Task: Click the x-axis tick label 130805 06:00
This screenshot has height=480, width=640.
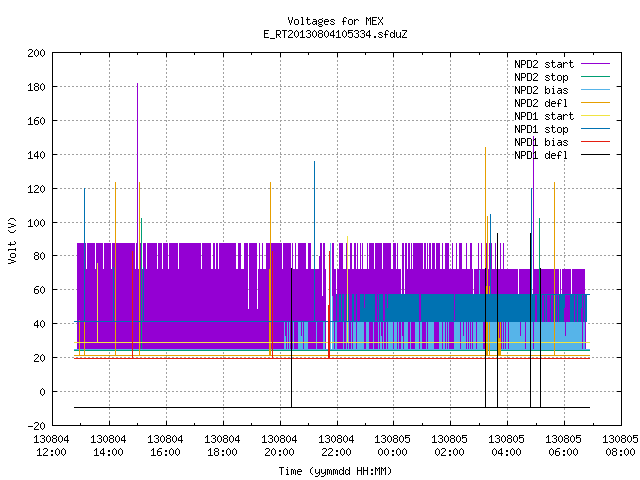Action: tap(564, 446)
